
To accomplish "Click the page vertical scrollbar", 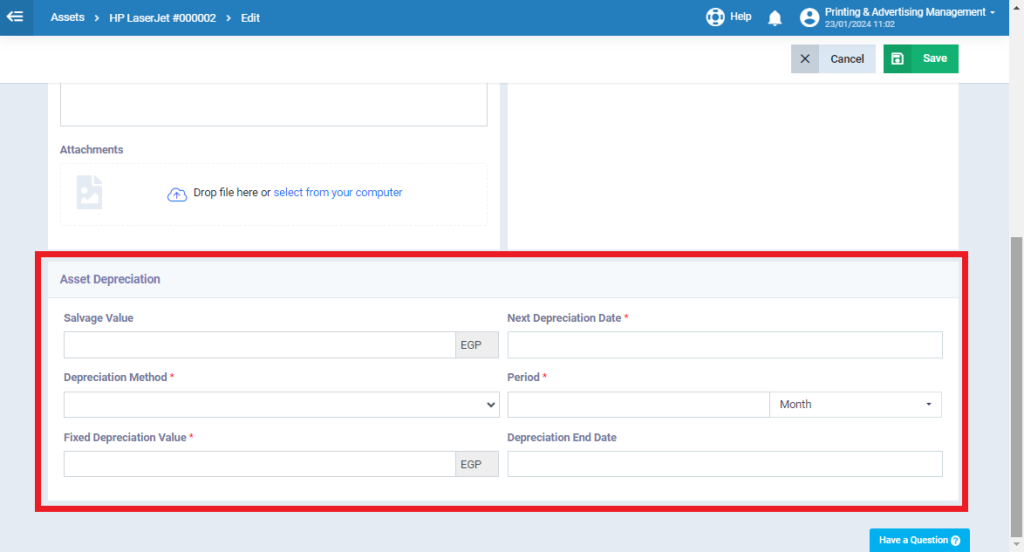I will [x=1017, y=380].
